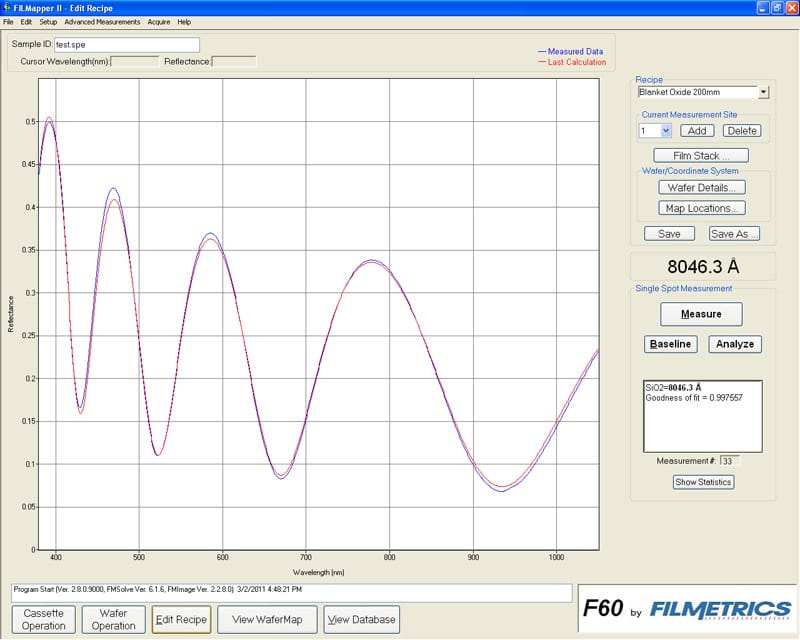This screenshot has height=640, width=800.
Task: Click the Save As button
Action: [734, 234]
